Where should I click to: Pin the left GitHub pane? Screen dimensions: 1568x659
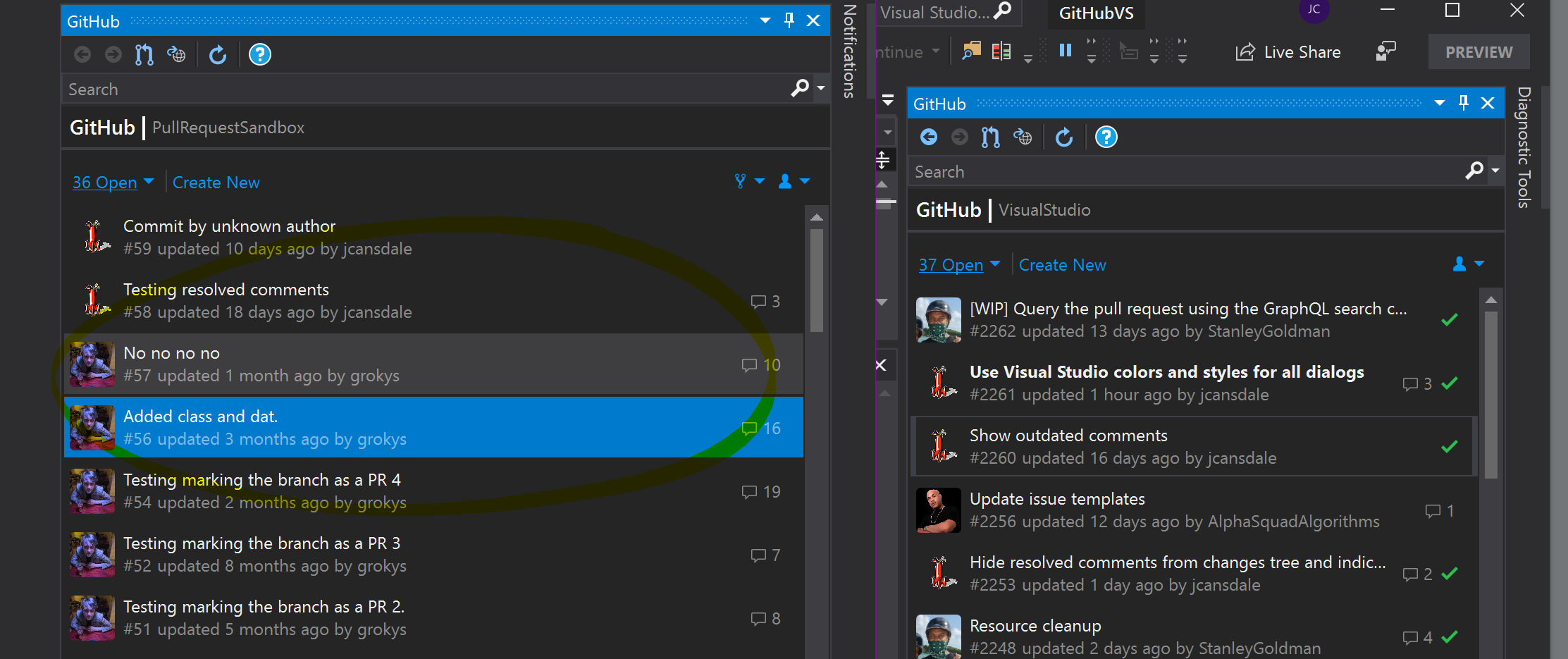(x=789, y=20)
